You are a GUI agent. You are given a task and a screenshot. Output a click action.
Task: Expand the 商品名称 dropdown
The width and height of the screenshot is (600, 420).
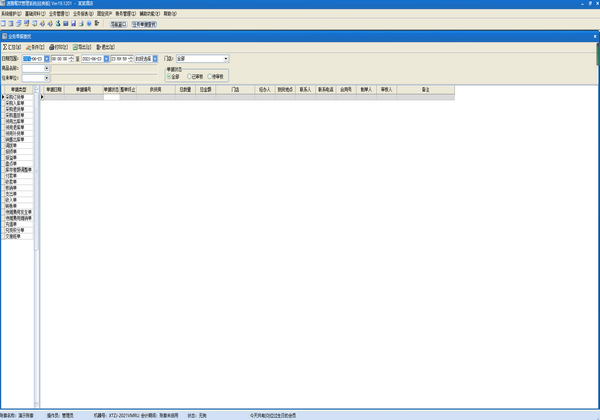(47, 68)
